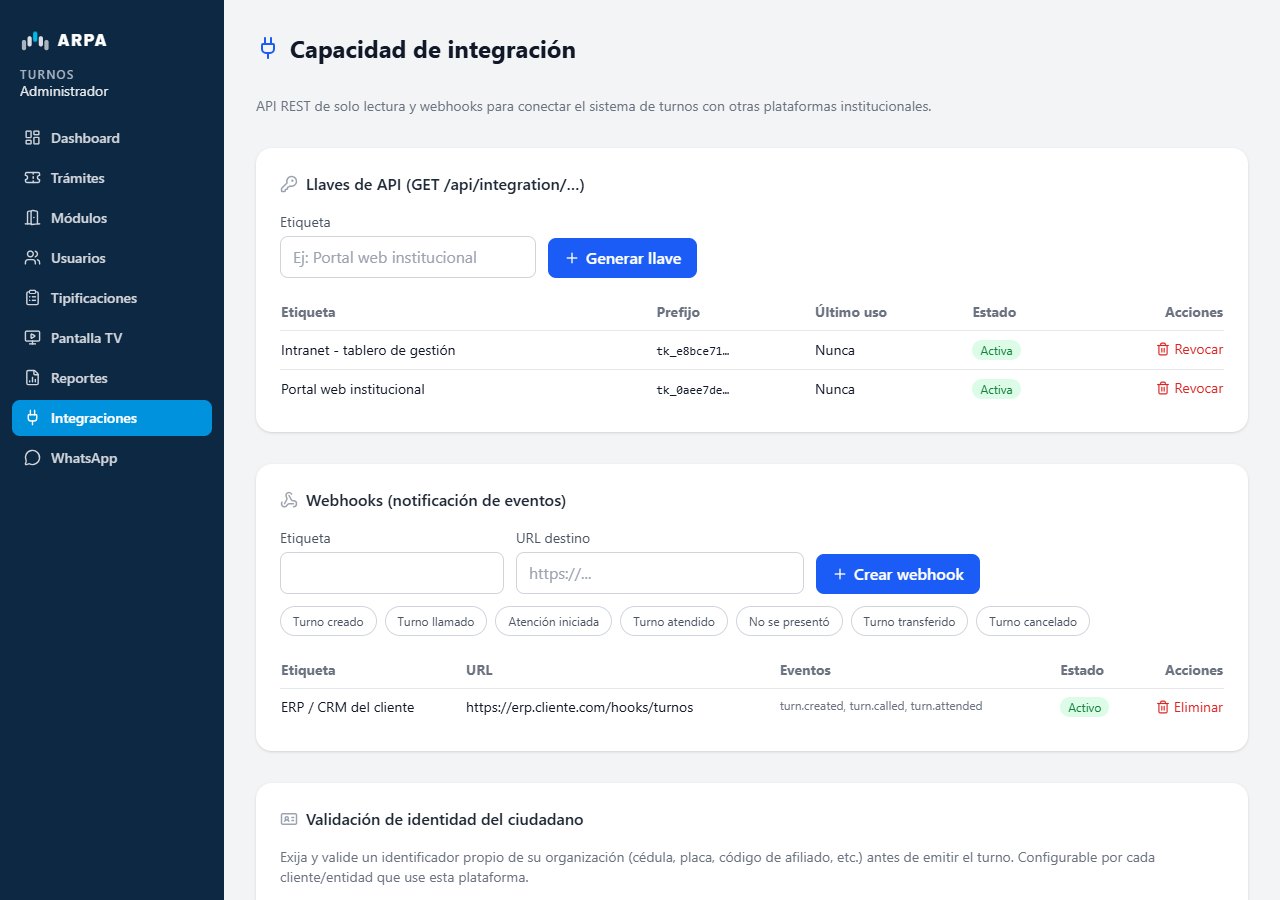The width and height of the screenshot is (1280, 900).
Task: Select the Integraciones menu entry
Action: [x=112, y=418]
